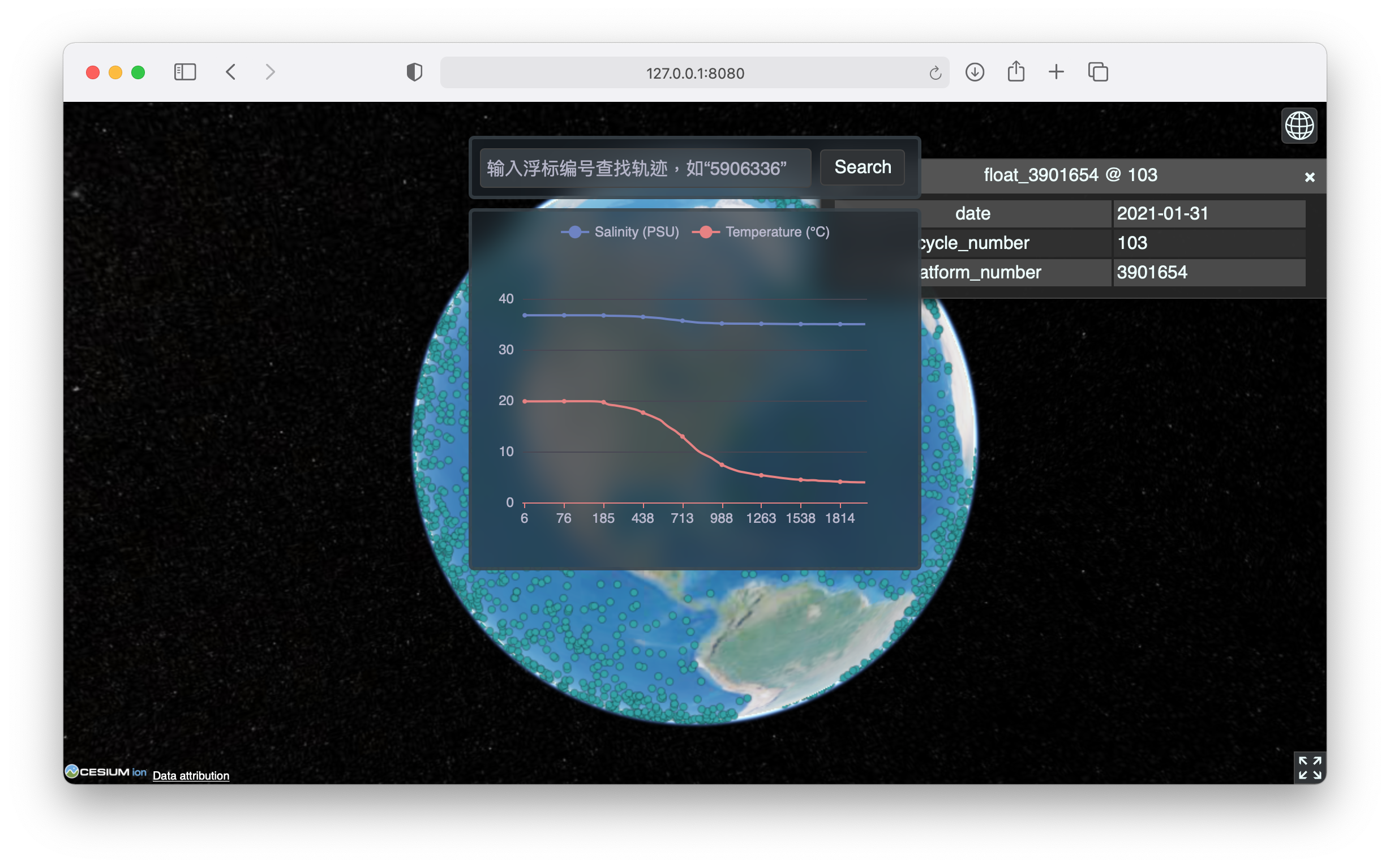Show the tab overview icon
The image size is (1390, 868).
1097,72
